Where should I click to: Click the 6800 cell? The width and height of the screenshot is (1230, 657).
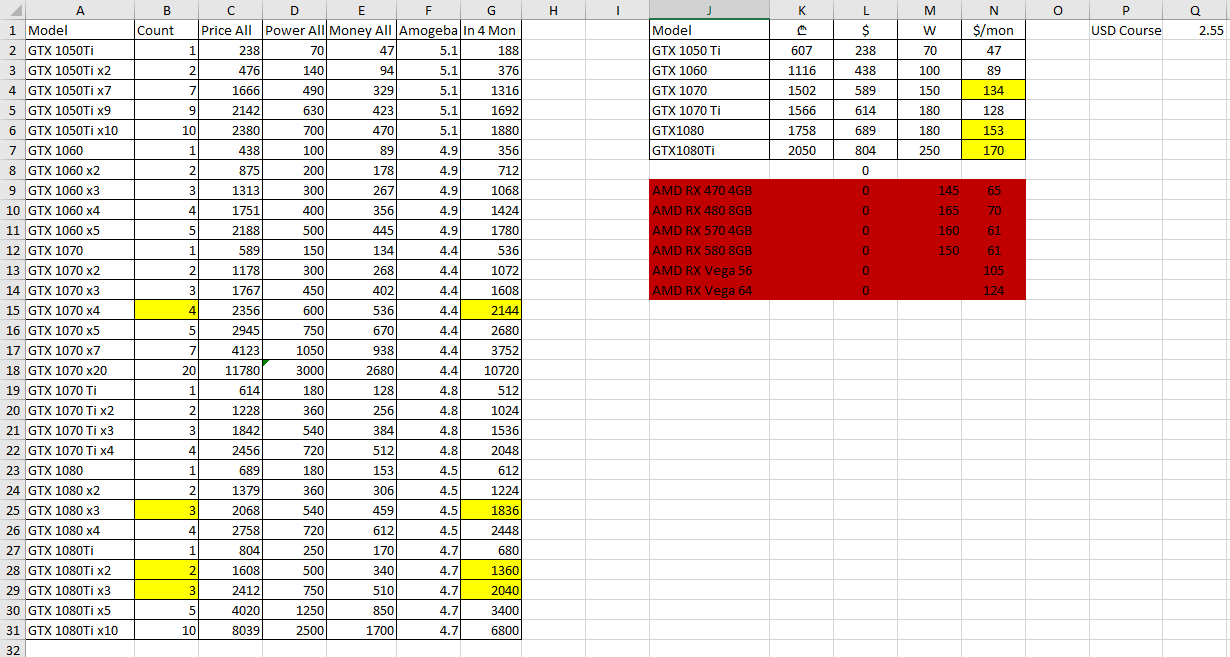click(491, 630)
